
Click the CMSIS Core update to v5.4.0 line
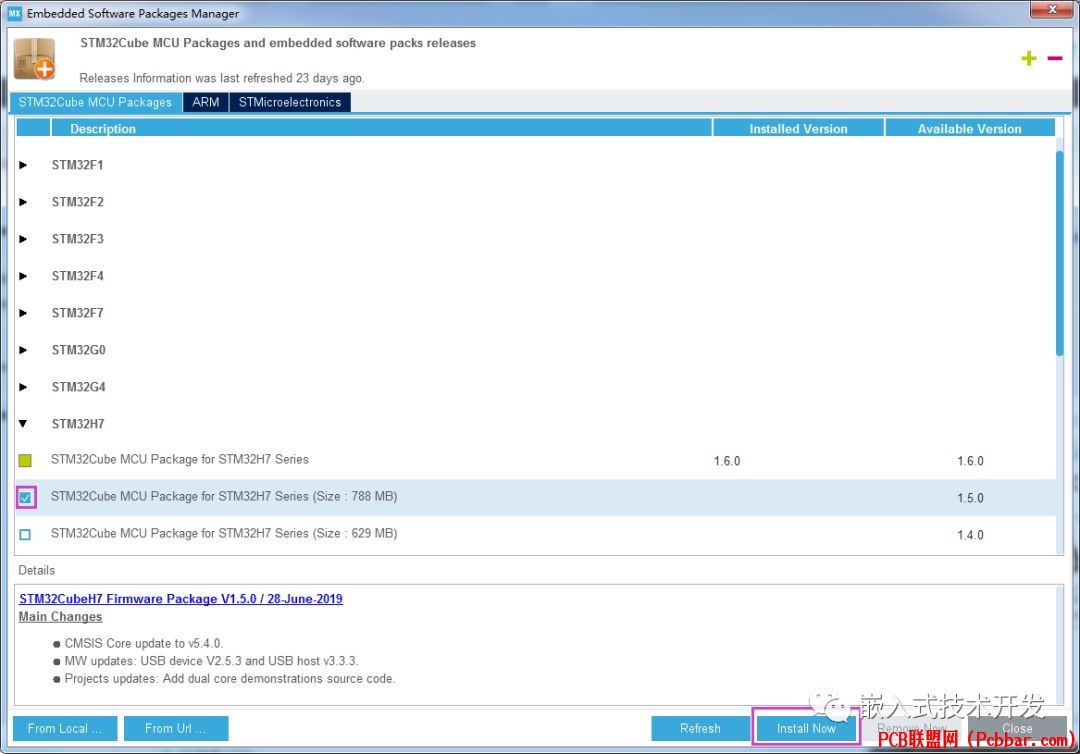143,643
